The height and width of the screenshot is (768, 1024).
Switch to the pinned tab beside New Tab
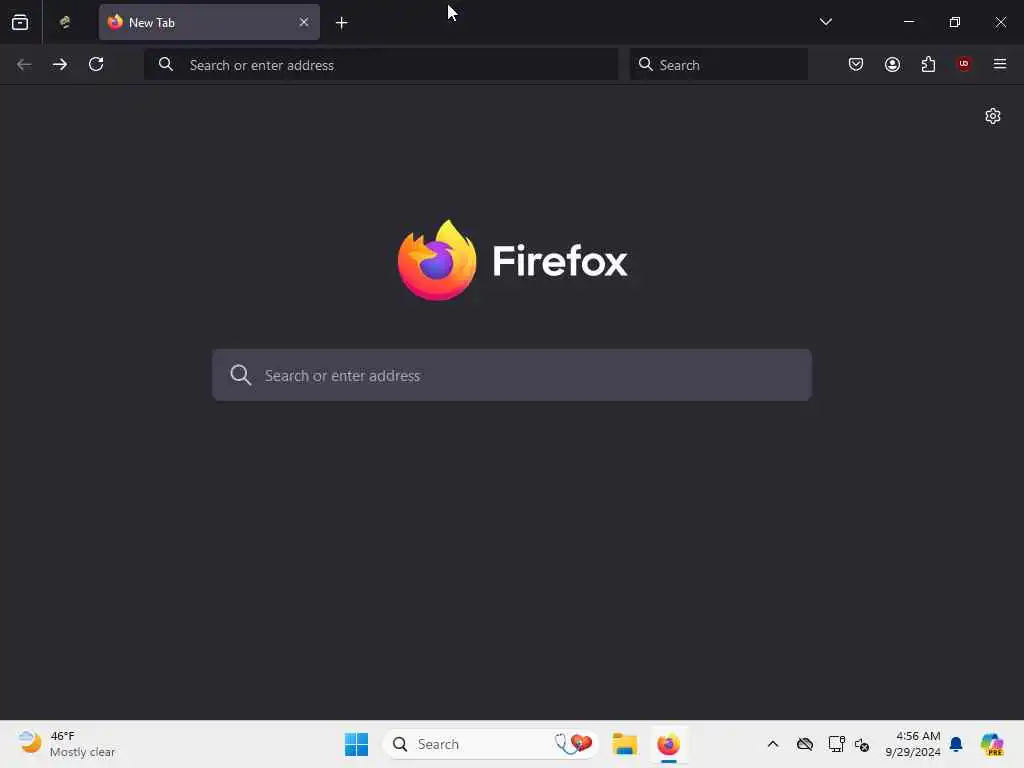[x=65, y=22]
